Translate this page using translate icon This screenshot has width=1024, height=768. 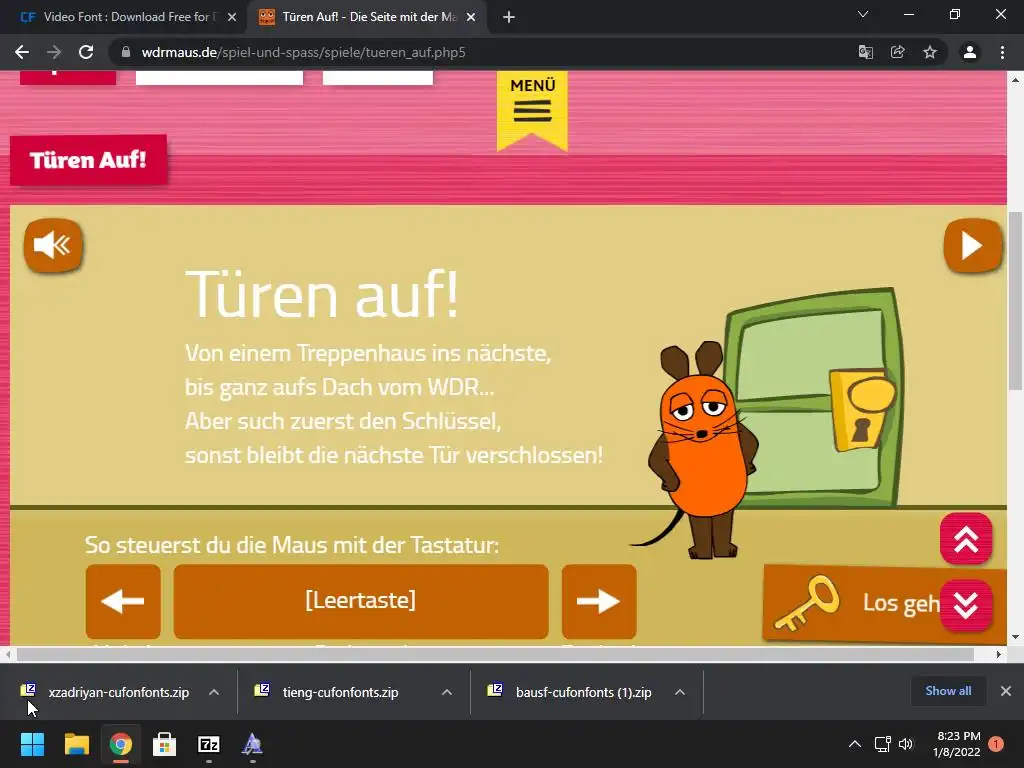[866, 52]
